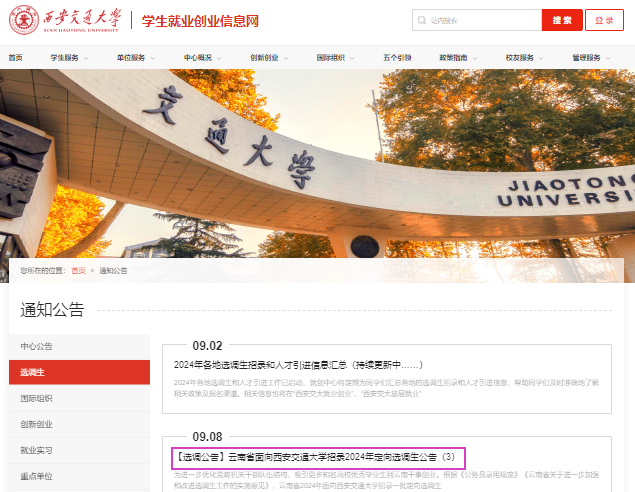Viewport: 635px width, 492px height.
Task: Select the 五个引领 menu item
Action: [x=397, y=58]
